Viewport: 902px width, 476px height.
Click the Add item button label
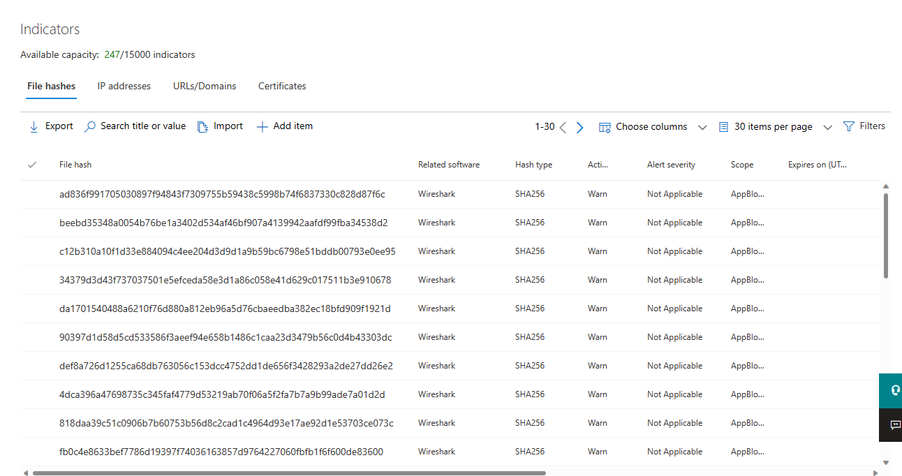(293, 126)
